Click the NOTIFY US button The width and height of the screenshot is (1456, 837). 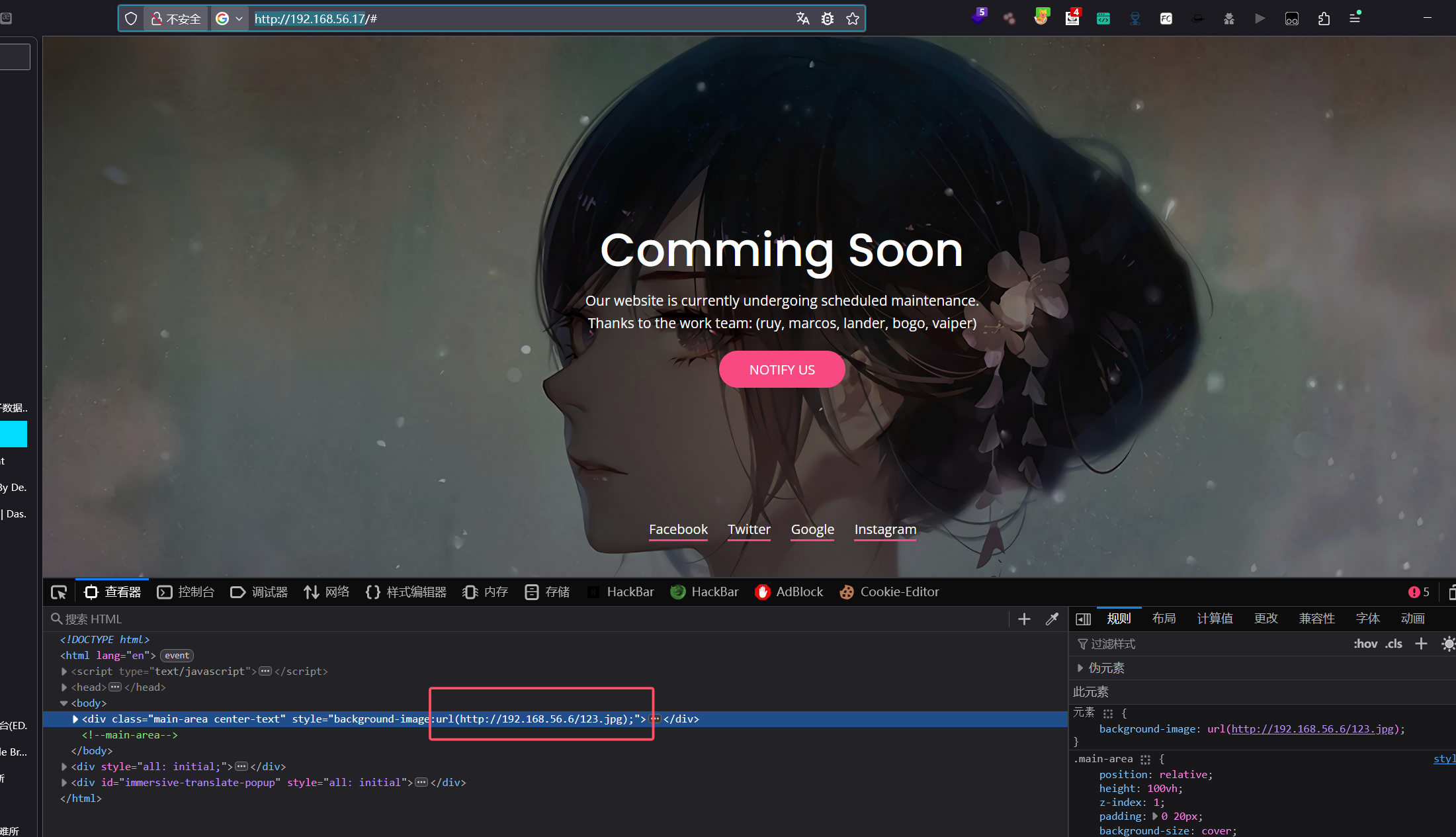pos(782,369)
